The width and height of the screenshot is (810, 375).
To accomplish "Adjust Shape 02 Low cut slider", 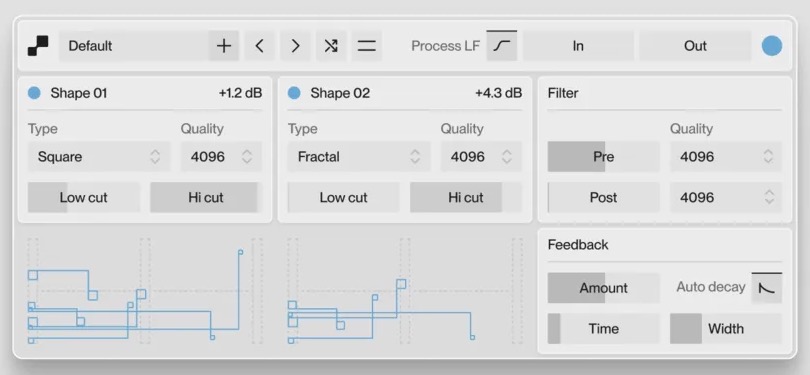I will coord(344,197).
